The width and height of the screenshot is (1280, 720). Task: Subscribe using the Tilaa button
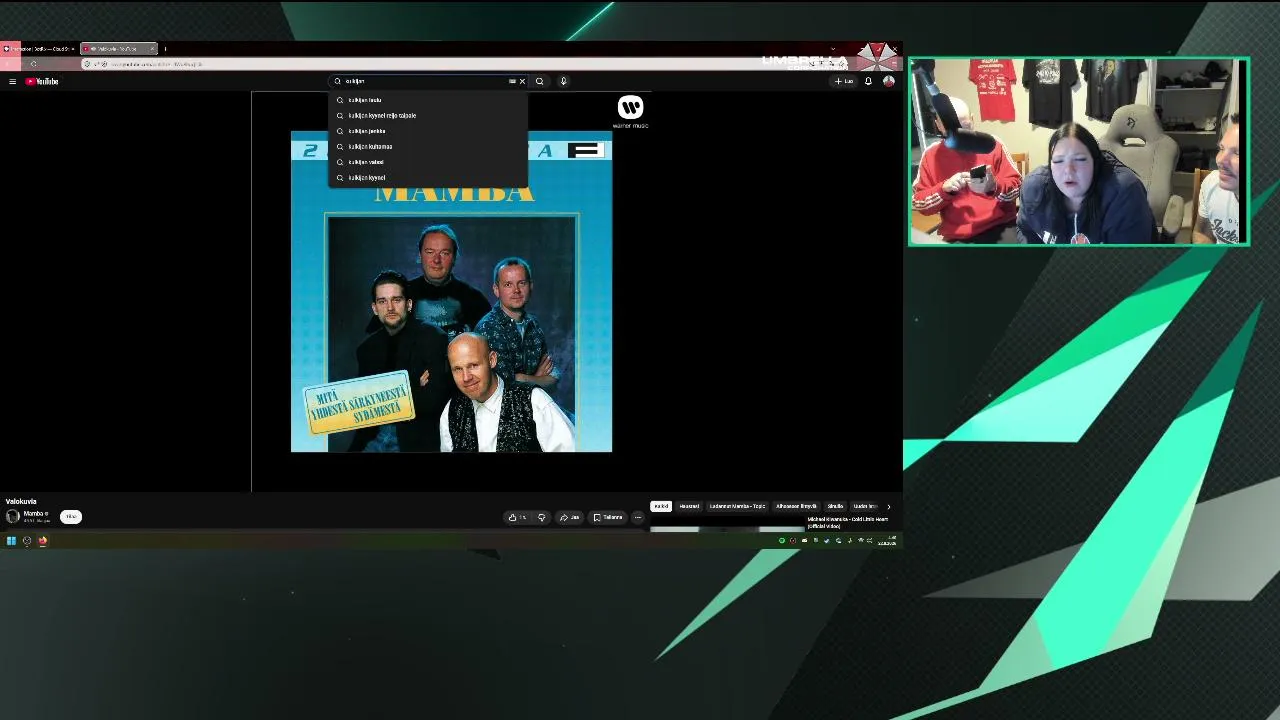click(71, 517)
